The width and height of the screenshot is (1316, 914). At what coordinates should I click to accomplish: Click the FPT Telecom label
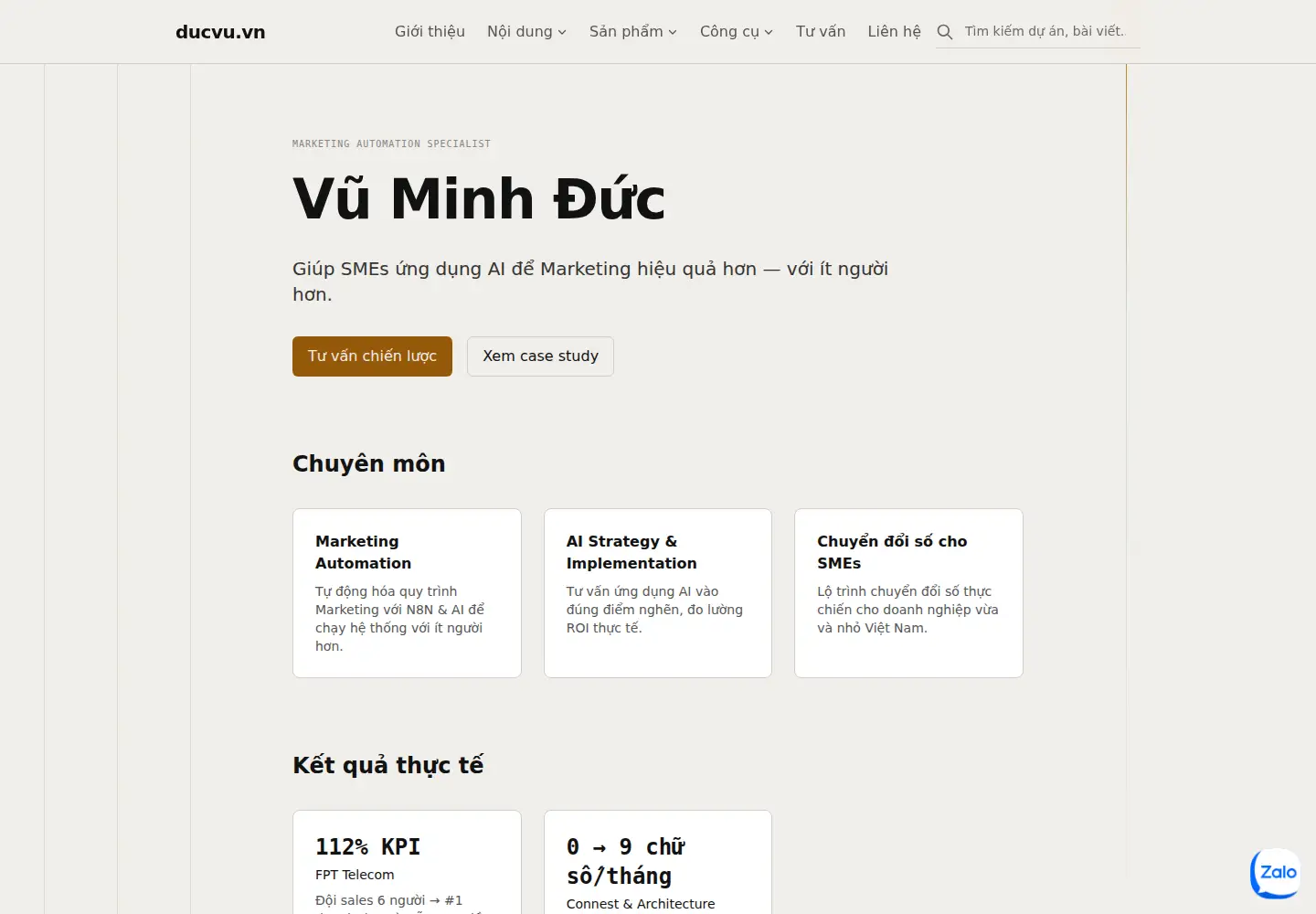pos(355,875)
